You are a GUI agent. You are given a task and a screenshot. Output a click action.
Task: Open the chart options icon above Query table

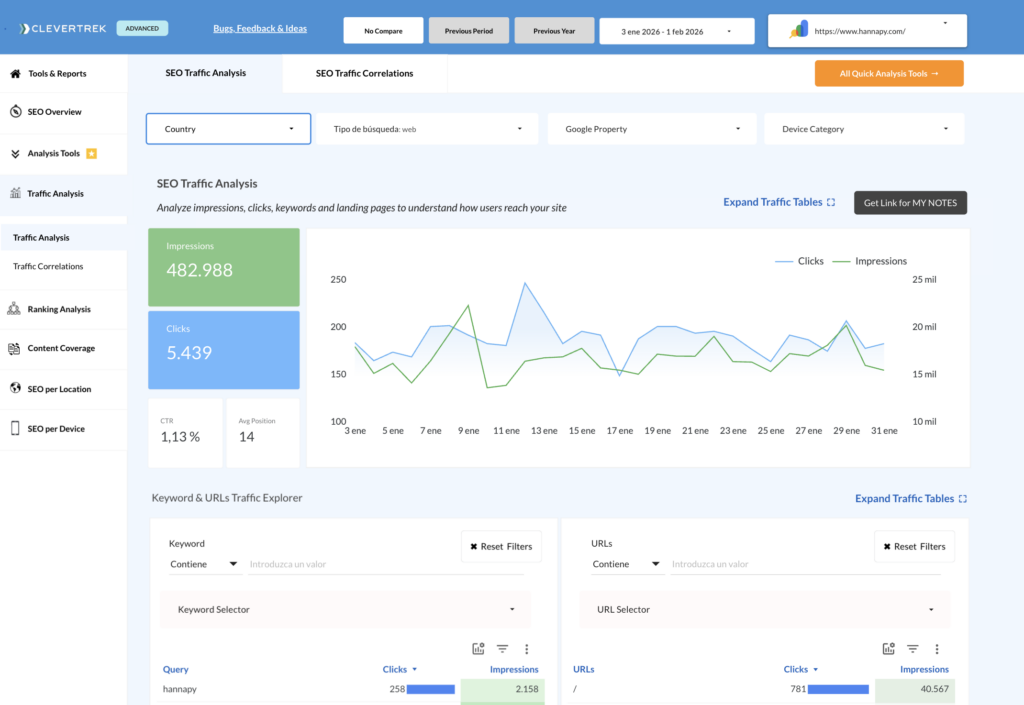[479, 649]
